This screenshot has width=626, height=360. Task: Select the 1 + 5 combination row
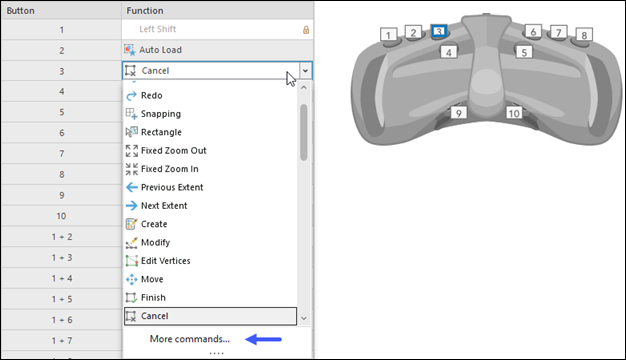(61, 299)
